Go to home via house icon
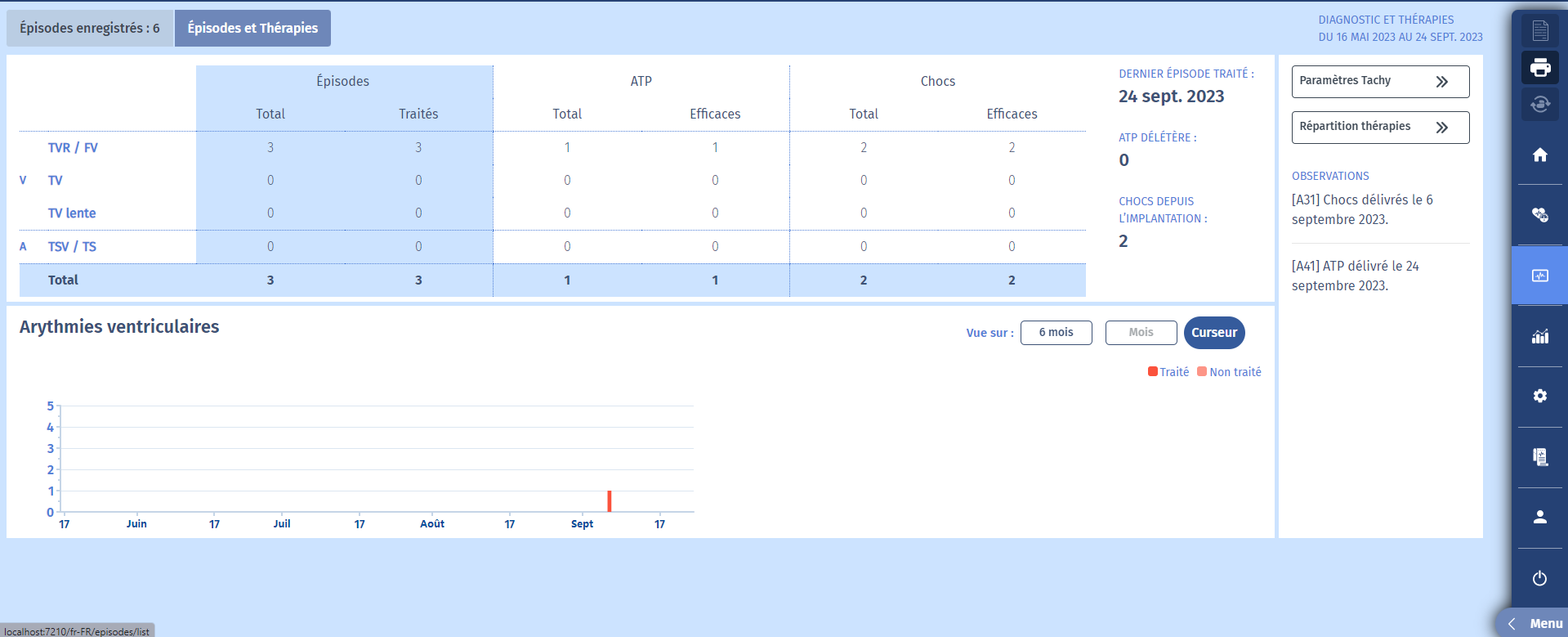Screen dimensions: 1568x637 [1539, 155]
